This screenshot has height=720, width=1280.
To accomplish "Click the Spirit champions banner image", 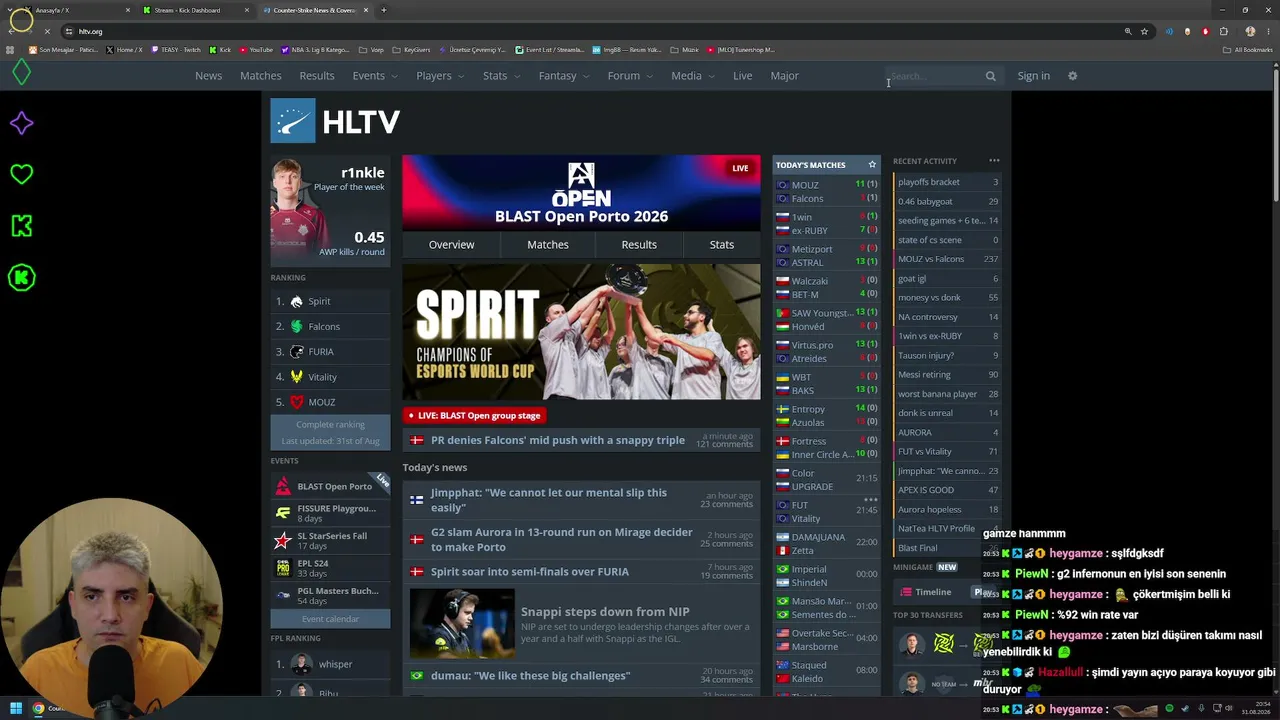I will pos(581,332).
